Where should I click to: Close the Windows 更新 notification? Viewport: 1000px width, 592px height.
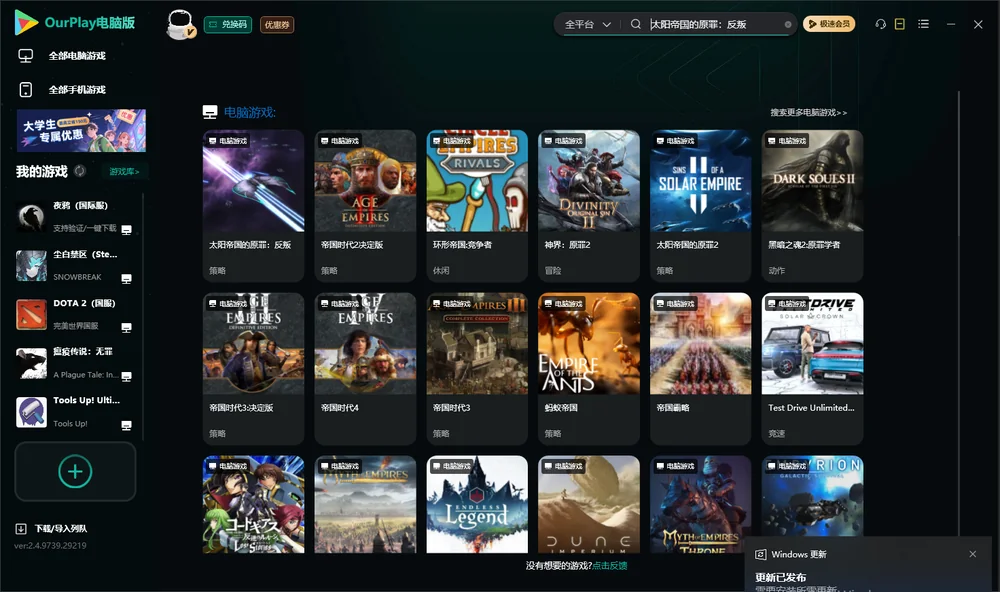[x=973, y=554]
